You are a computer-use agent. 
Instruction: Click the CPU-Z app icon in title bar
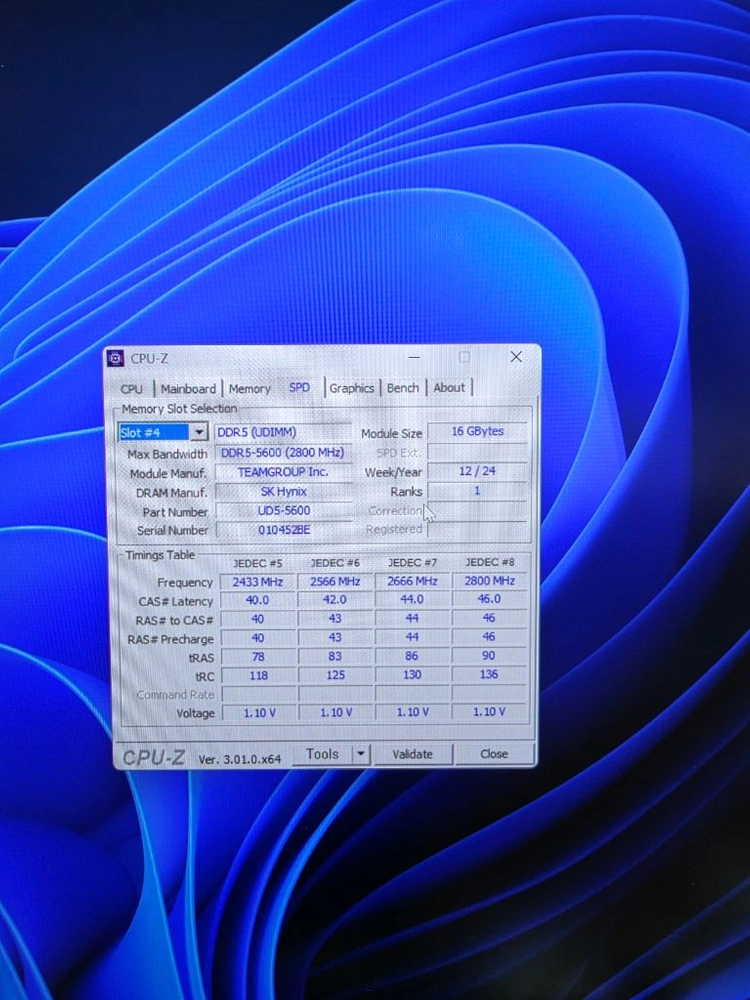click(115, 358)
